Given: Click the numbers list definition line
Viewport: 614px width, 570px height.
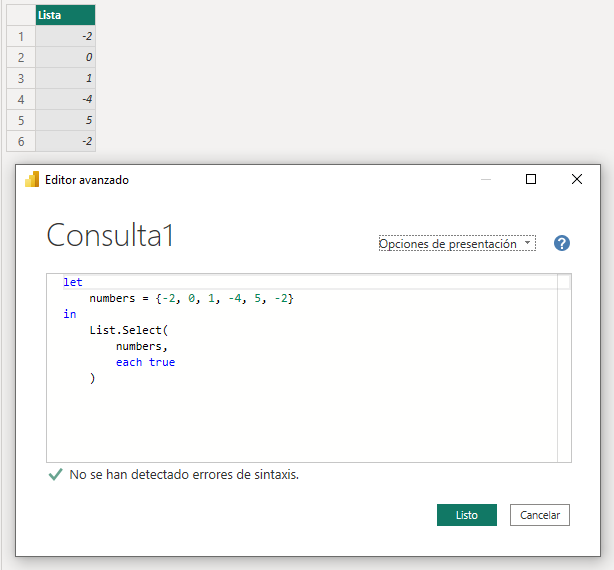Looking at the screenshot, I should click(x=190, y=299).
